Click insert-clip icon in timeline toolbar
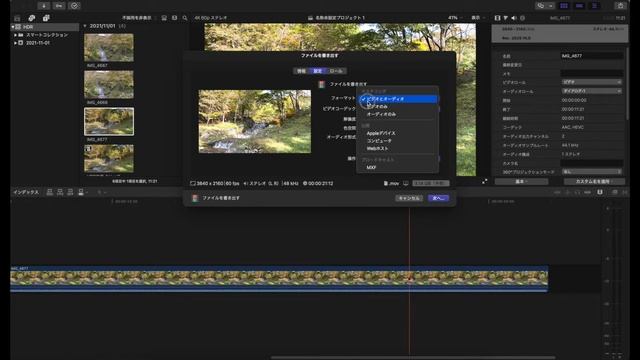 60,192
